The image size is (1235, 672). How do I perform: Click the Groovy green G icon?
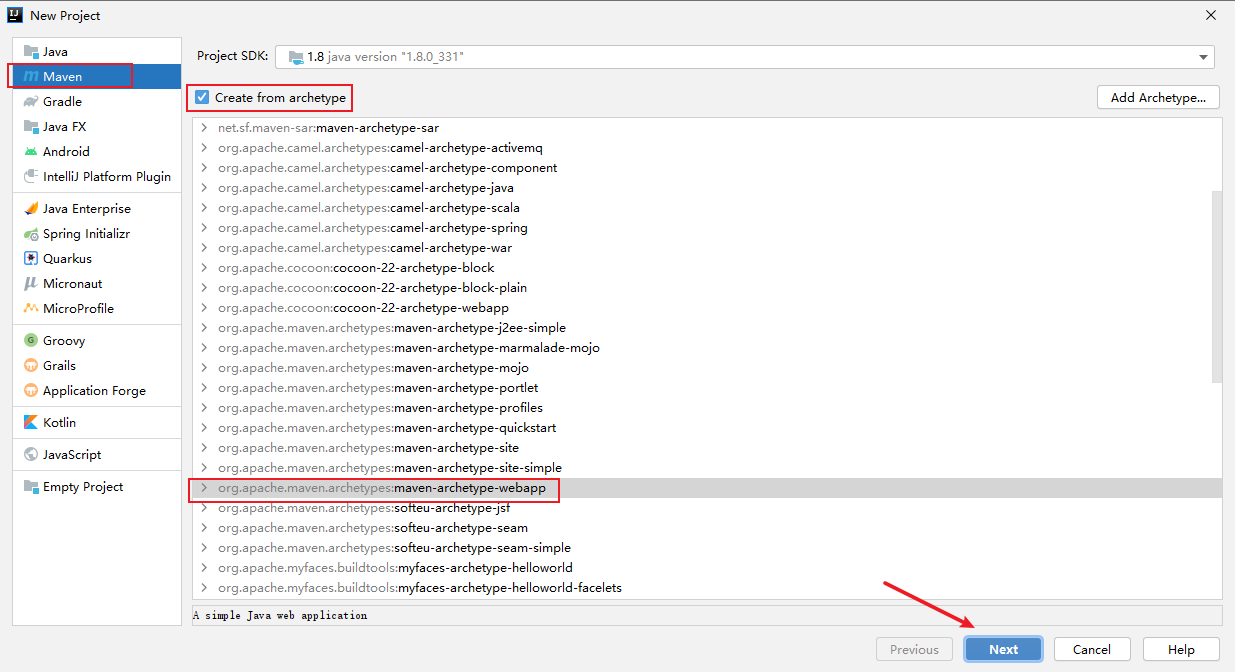coord(31,340)
